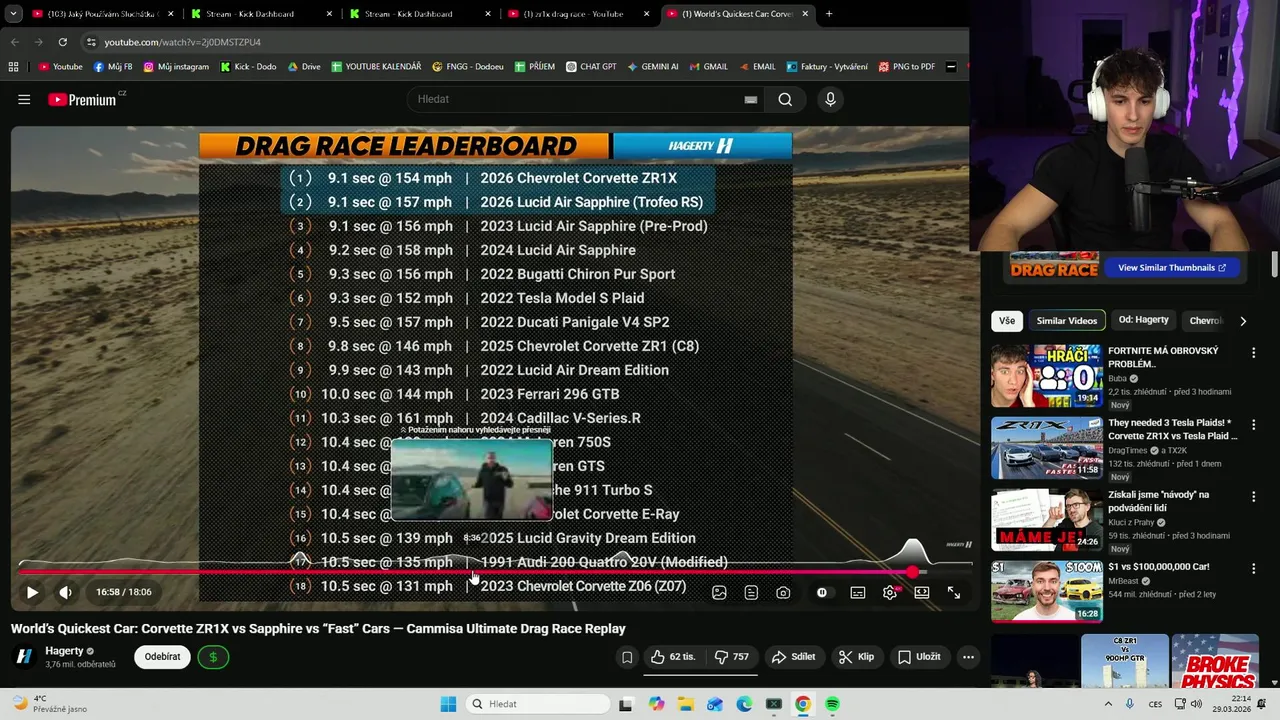The height and width of the screenshot is (720, 1280).
Task: Open the YouTube hamburger guide menu
Action: [24, 99]
